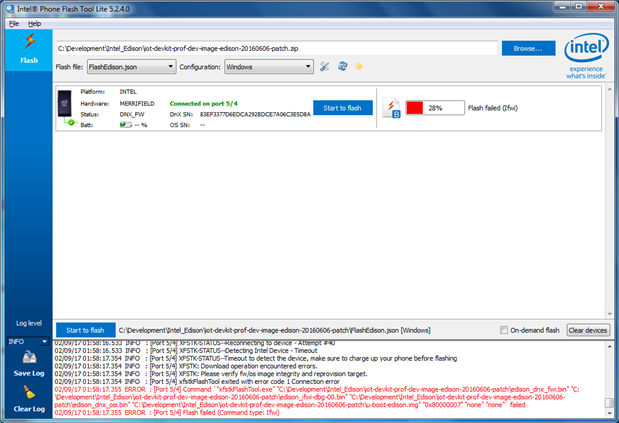Open the Configuration dropdown set to Windows
The width and height of the screenshot is (619, 423).
(269, 67)
